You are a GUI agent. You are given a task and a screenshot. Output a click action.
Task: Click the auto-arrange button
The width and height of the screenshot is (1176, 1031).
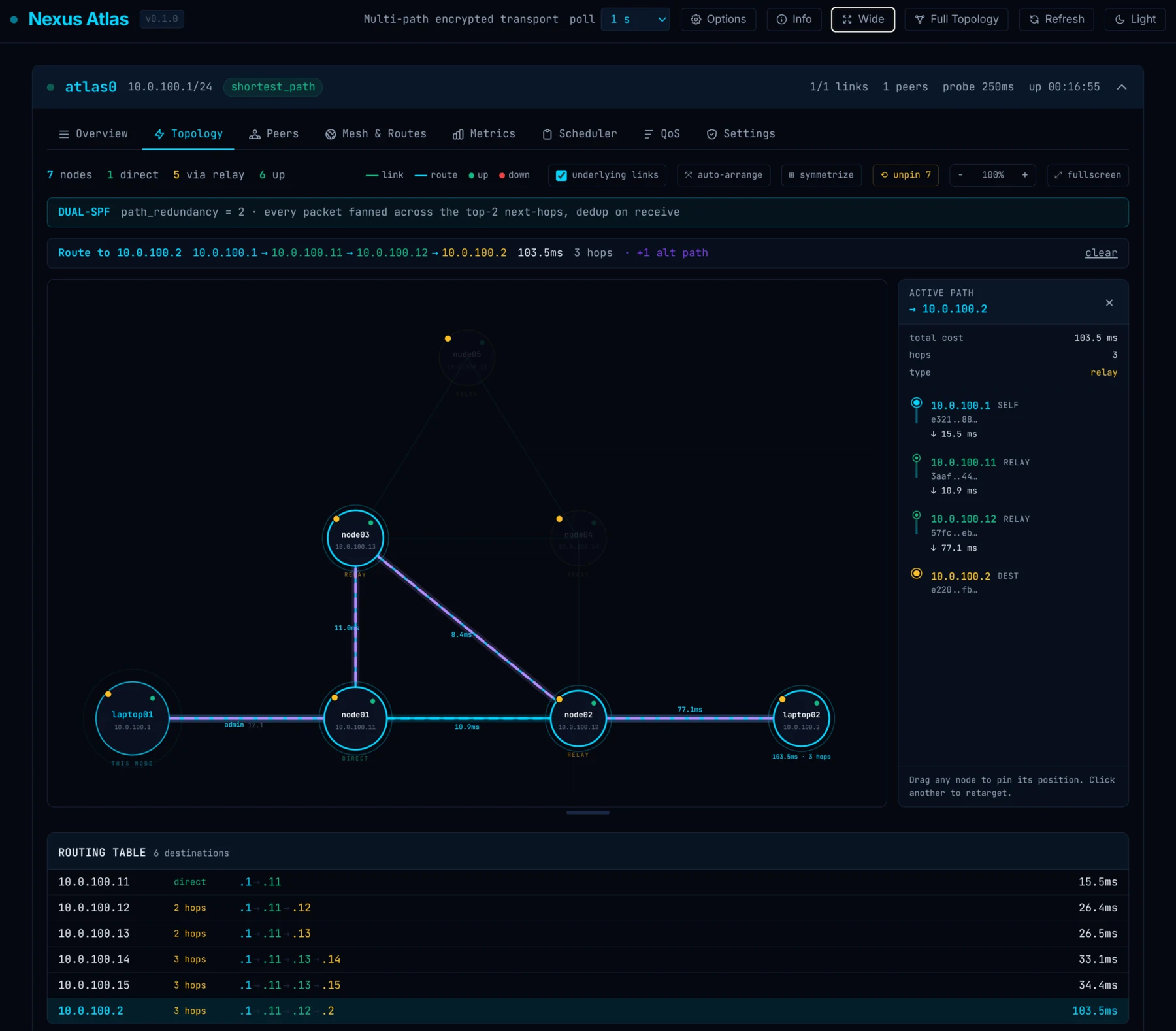pyautogui.click(x=724, y=175)
